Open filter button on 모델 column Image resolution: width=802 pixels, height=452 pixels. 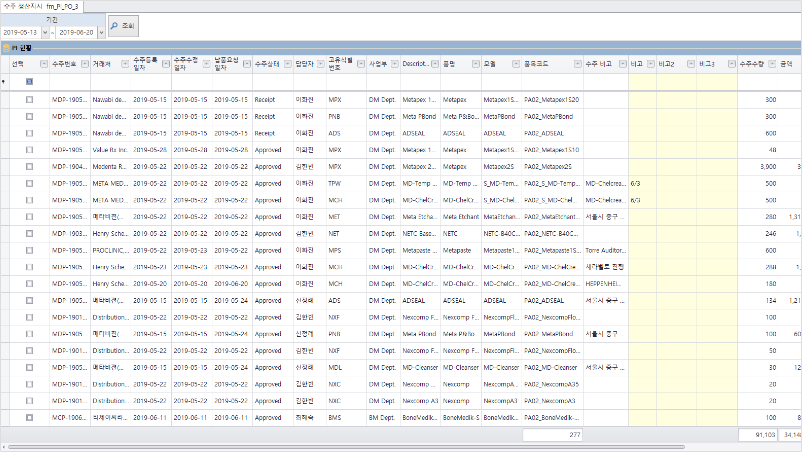[516, 64]
